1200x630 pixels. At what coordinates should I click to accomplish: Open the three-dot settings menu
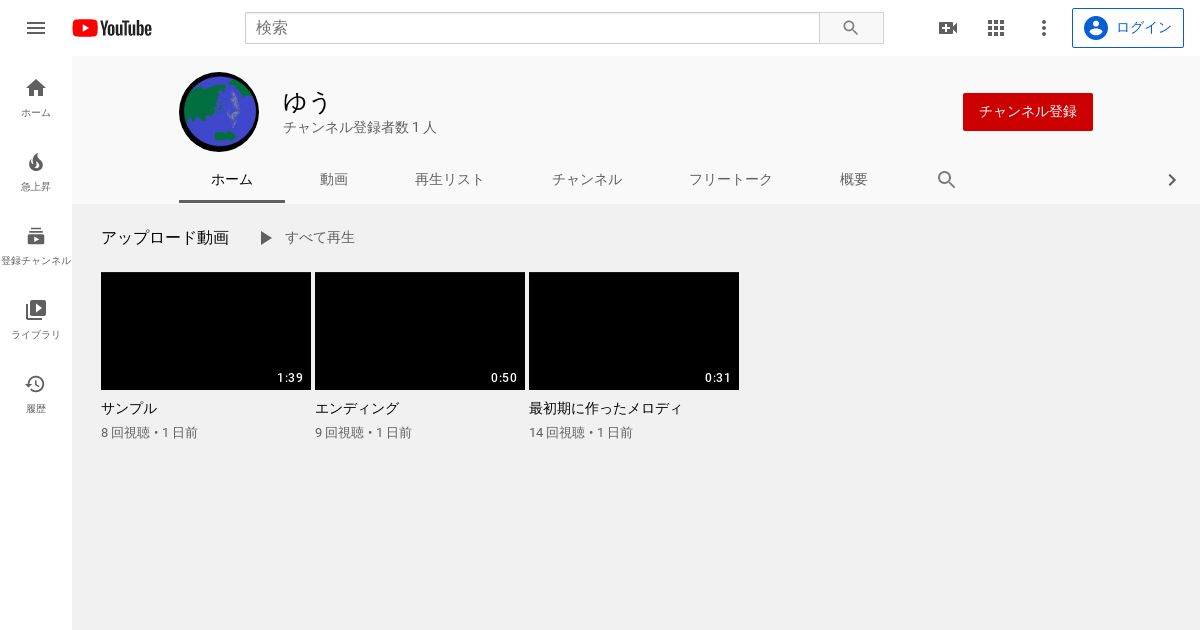[1044, 28]
